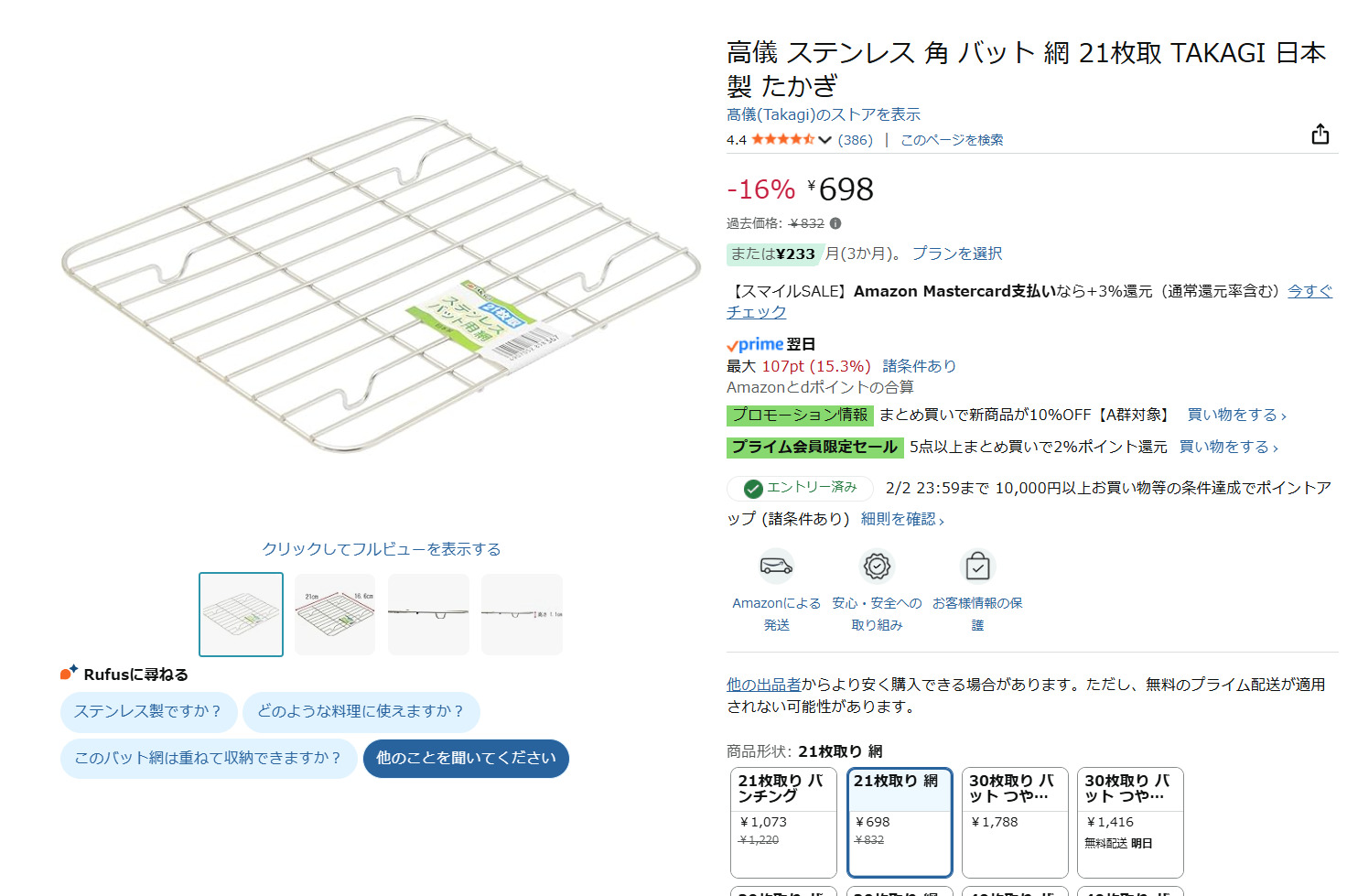Select the 21枚取り パンチング variant option
The image size is (1347, 896).
point(782,821)
